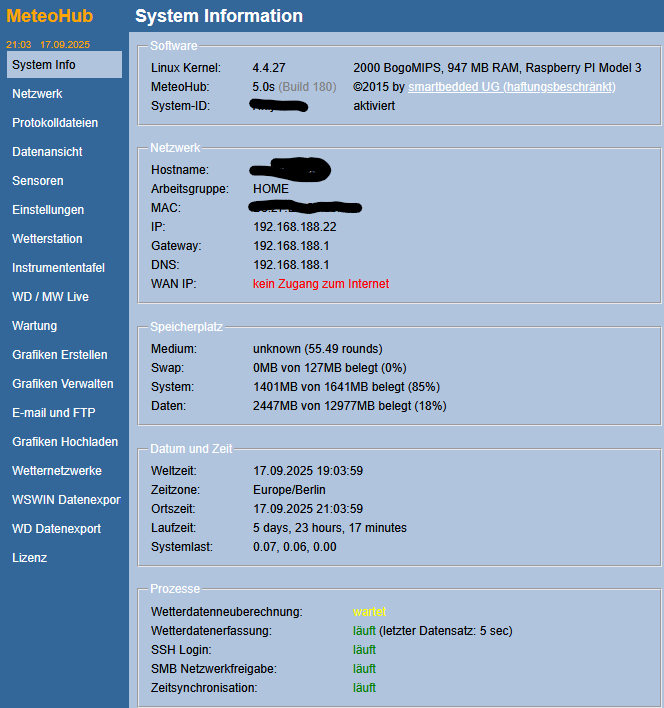Go to the Lizenz page

[x=29, y=558]
